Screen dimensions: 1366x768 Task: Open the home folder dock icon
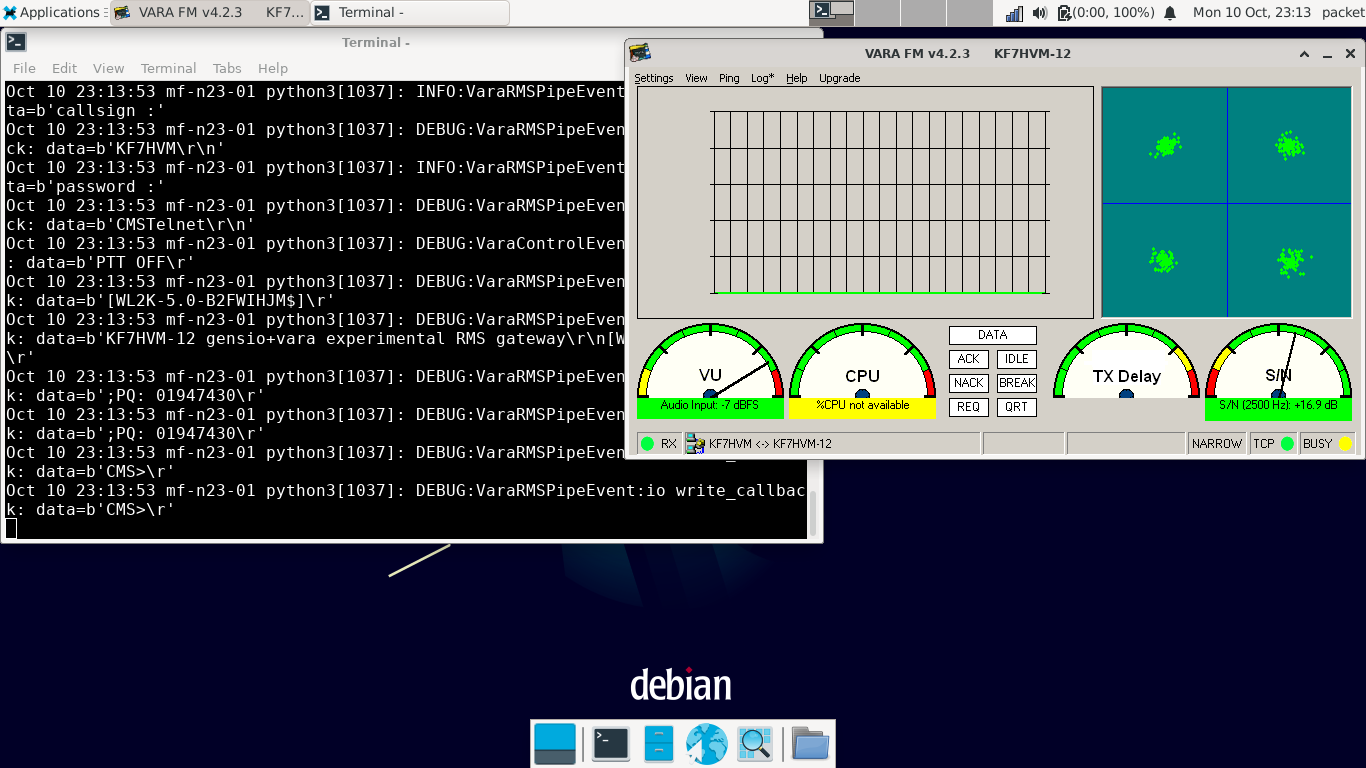(811, 743)
